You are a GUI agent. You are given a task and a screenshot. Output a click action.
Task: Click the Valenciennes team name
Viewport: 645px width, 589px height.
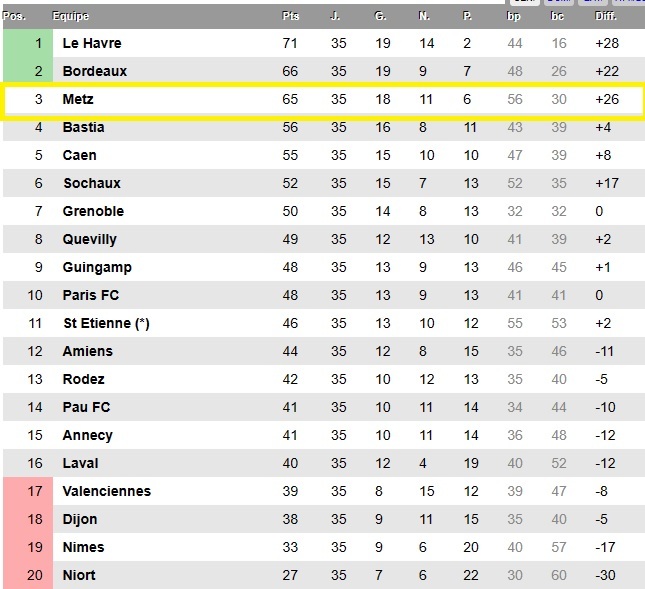pyautogui.click(x=106, y=492)
